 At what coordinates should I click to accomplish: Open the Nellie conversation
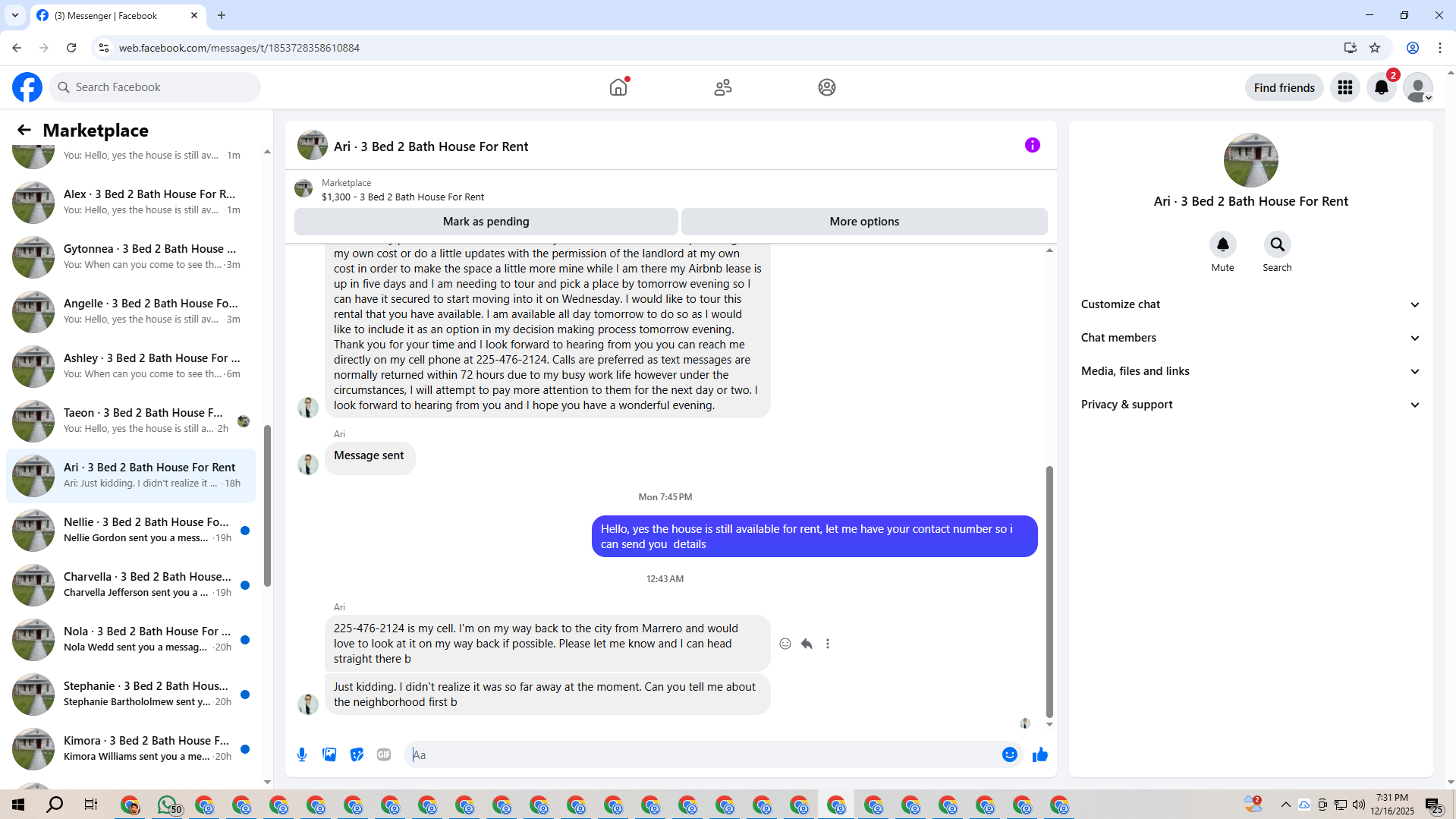(131, 530)
